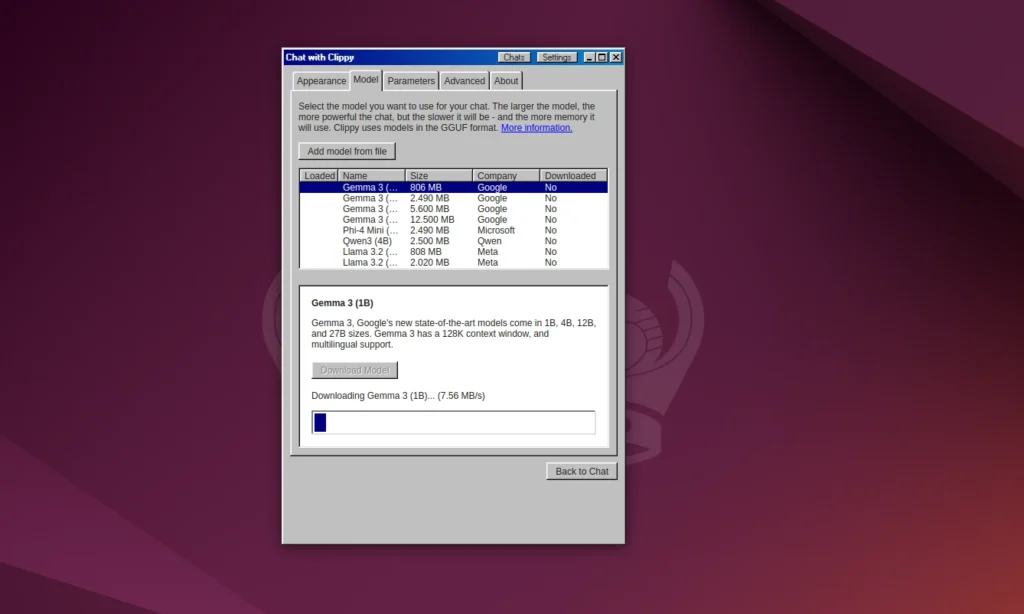Click the Settings button in the title bar
The height and width of the screenshot is (614, 1024).
[x=556, y=57]
